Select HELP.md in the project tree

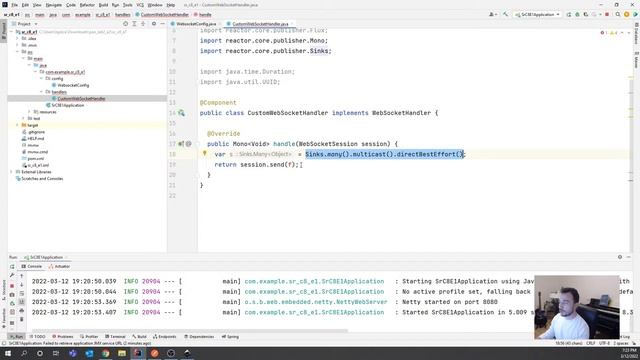tap(36, 138)
